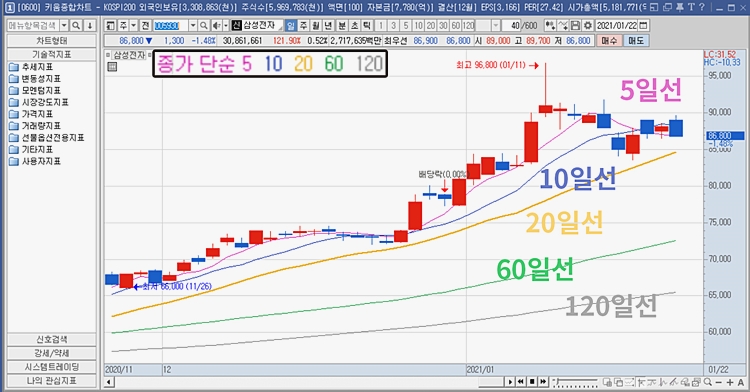750x392 pixels.
Task: Click the 2021/01/22 date field
Action: [617, 25]
